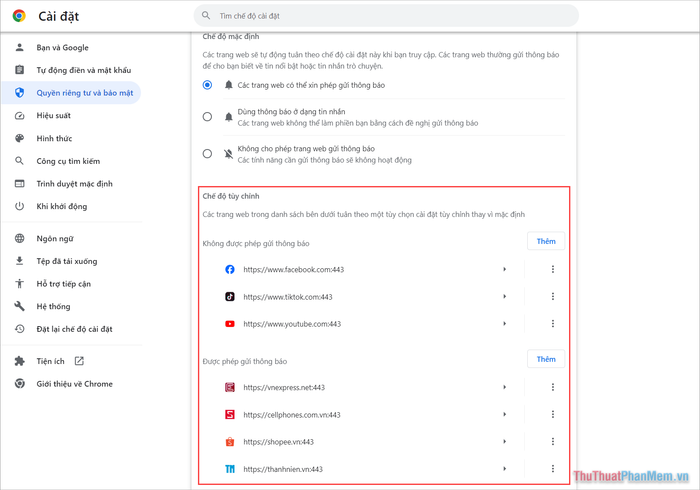This screenshot has height=490, width=700.
Task: Open three-dot menu for facebook.com entry
Action: [553, 269]
